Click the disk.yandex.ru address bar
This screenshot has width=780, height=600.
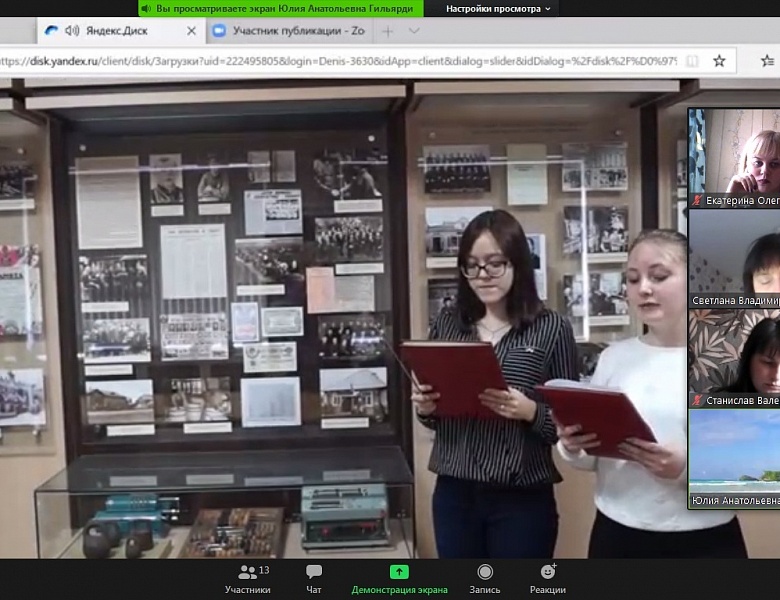point(338,61)
